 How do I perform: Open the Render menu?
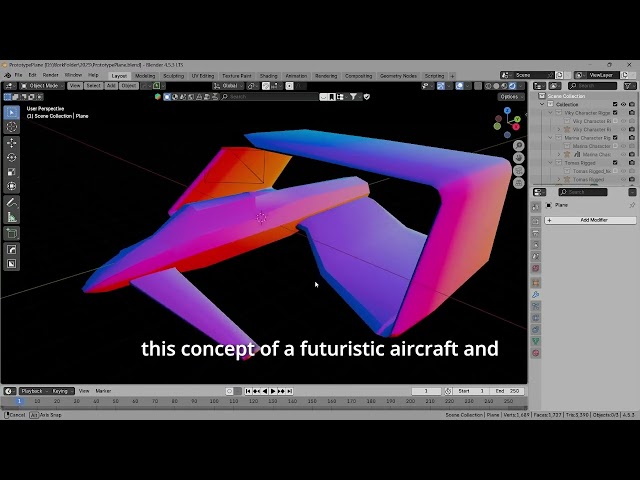click(x=51, y=76)
